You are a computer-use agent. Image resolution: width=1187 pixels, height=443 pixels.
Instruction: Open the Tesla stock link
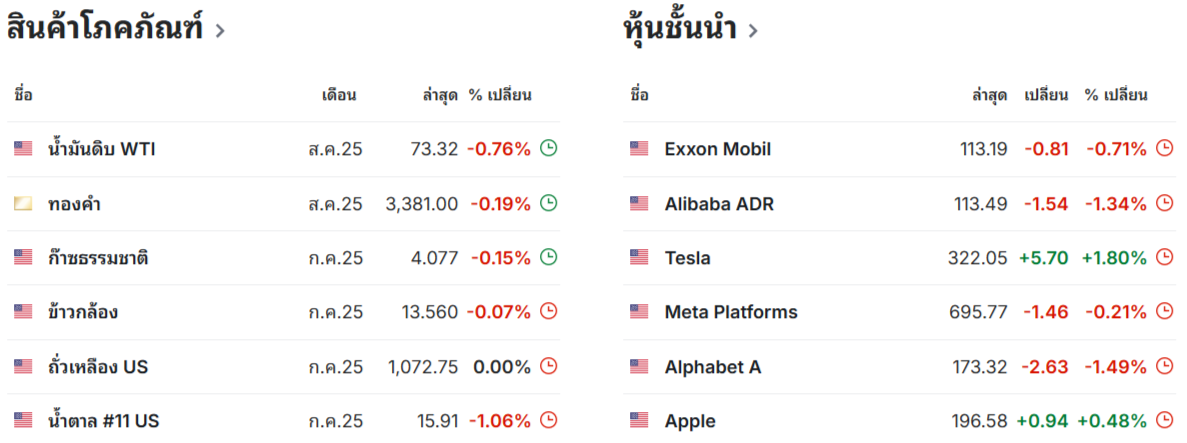(687, 258)
